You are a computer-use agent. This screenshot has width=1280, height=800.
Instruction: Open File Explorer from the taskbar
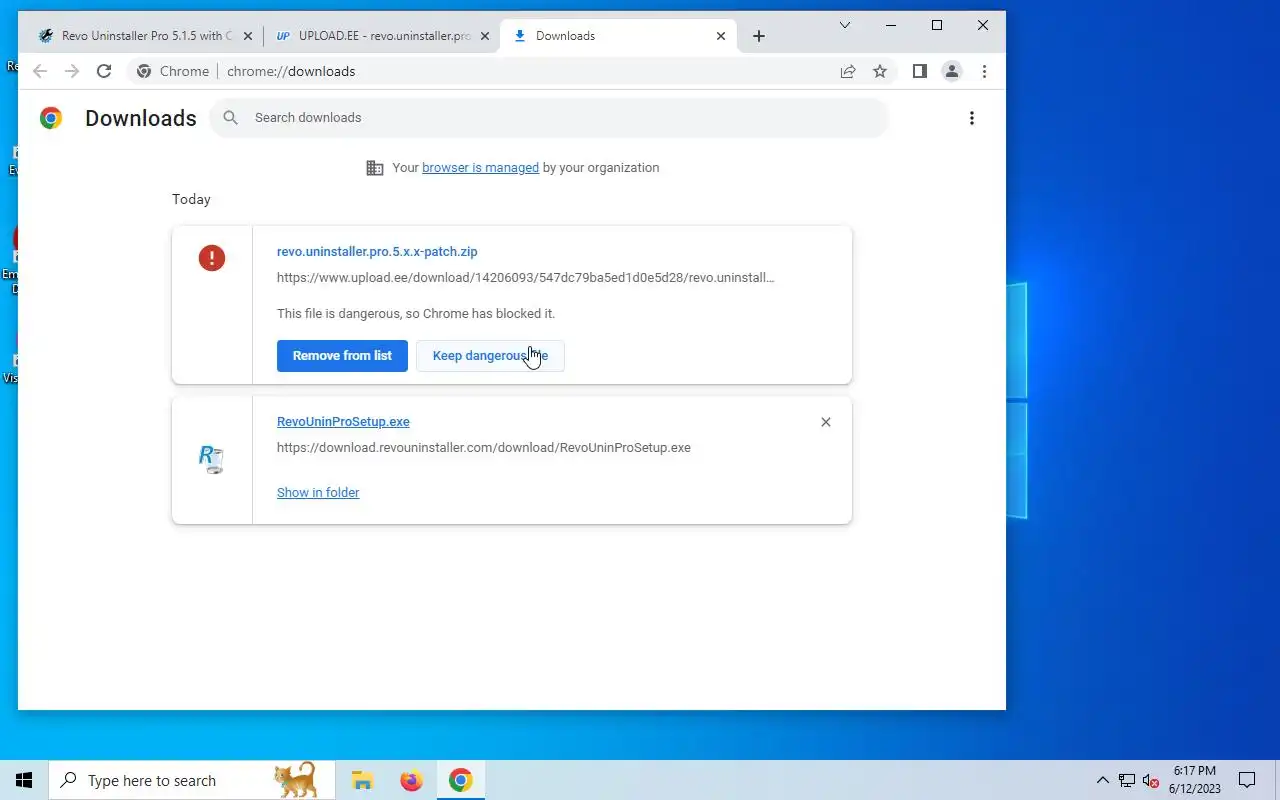362,780
